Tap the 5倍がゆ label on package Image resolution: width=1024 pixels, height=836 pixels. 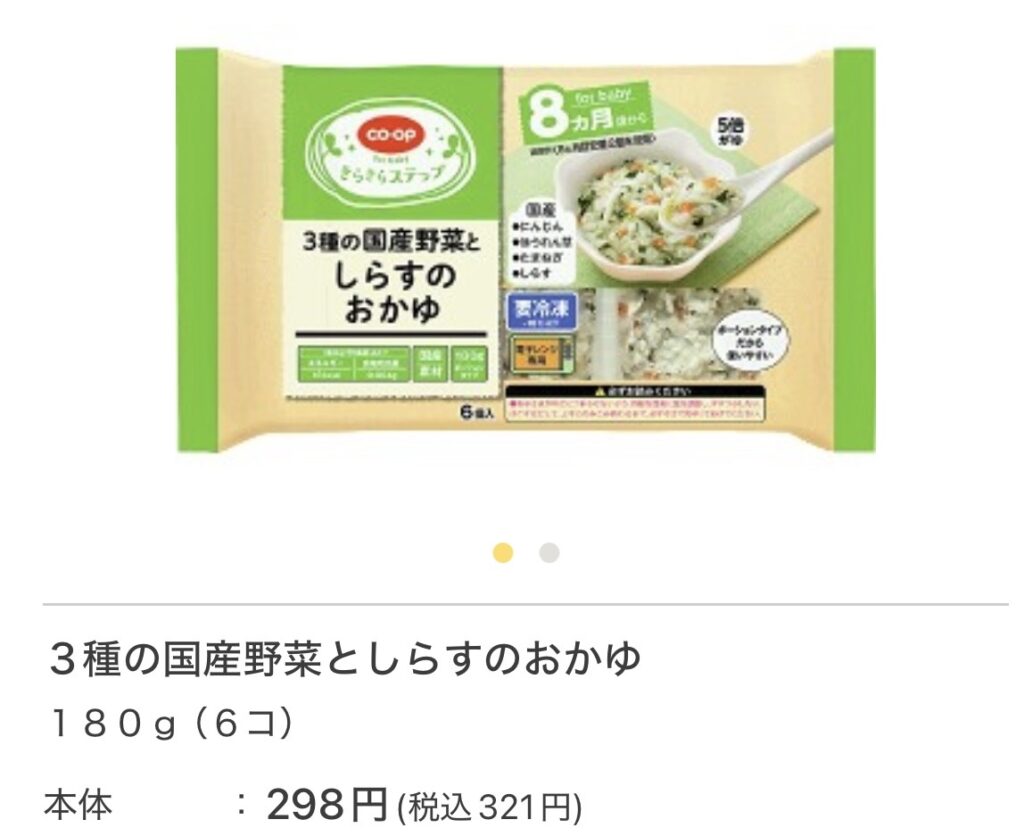pyautogui.click(x=730, y=133)
